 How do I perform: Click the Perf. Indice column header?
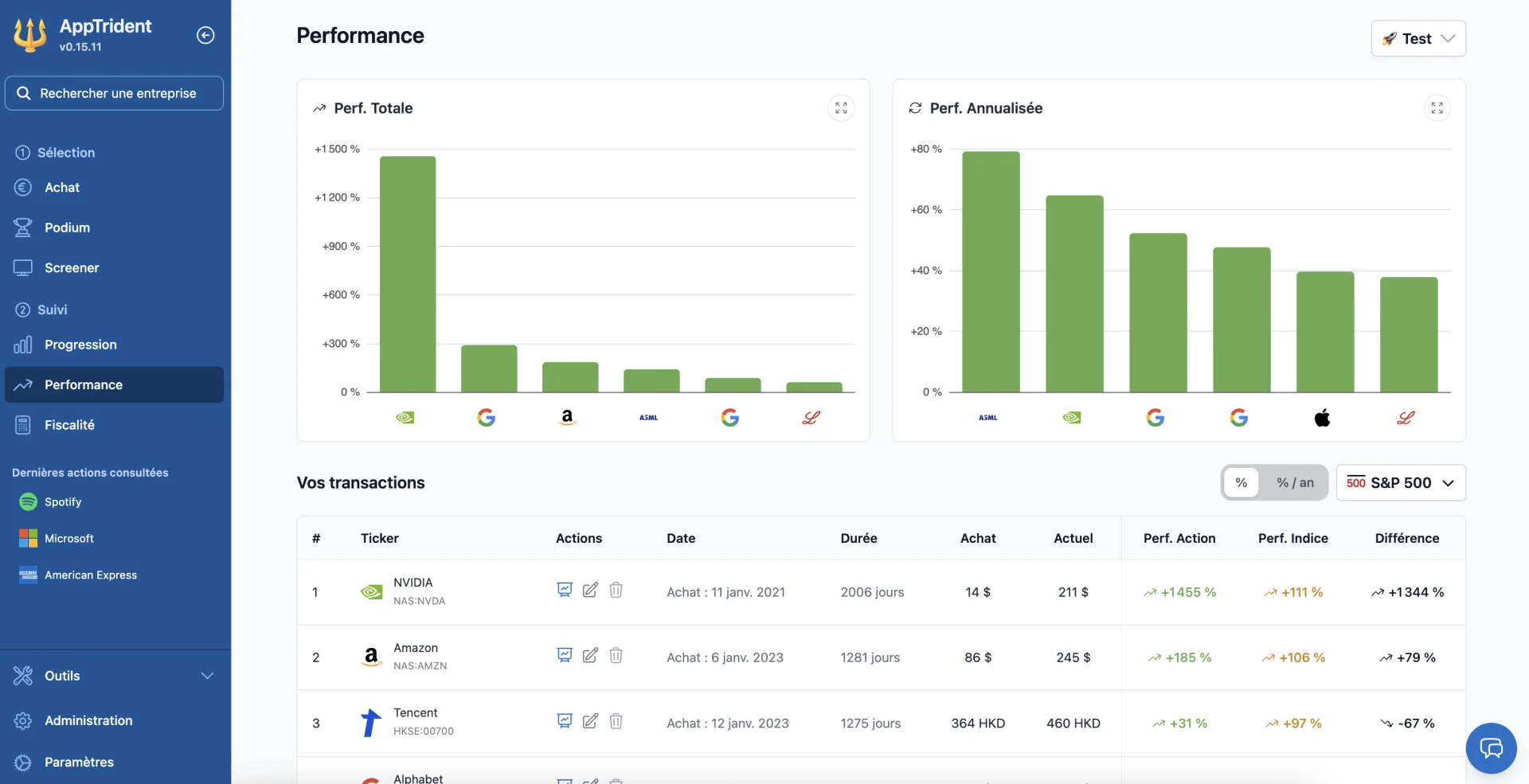coord(1293,538)
